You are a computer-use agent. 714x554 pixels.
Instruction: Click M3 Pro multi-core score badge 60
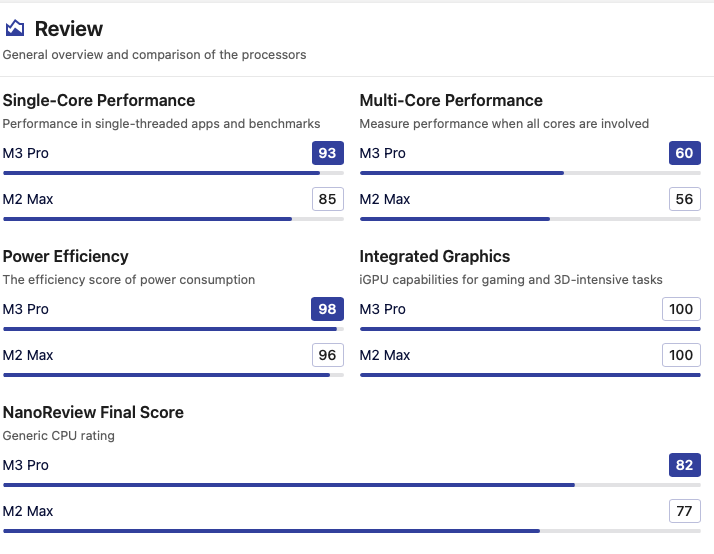coord(684,153)
